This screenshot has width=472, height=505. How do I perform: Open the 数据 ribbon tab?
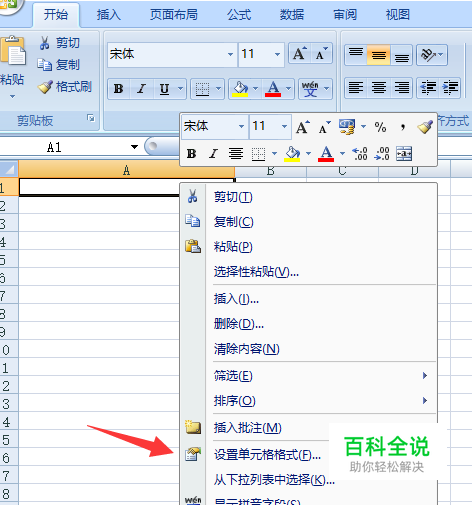point(292,15)
